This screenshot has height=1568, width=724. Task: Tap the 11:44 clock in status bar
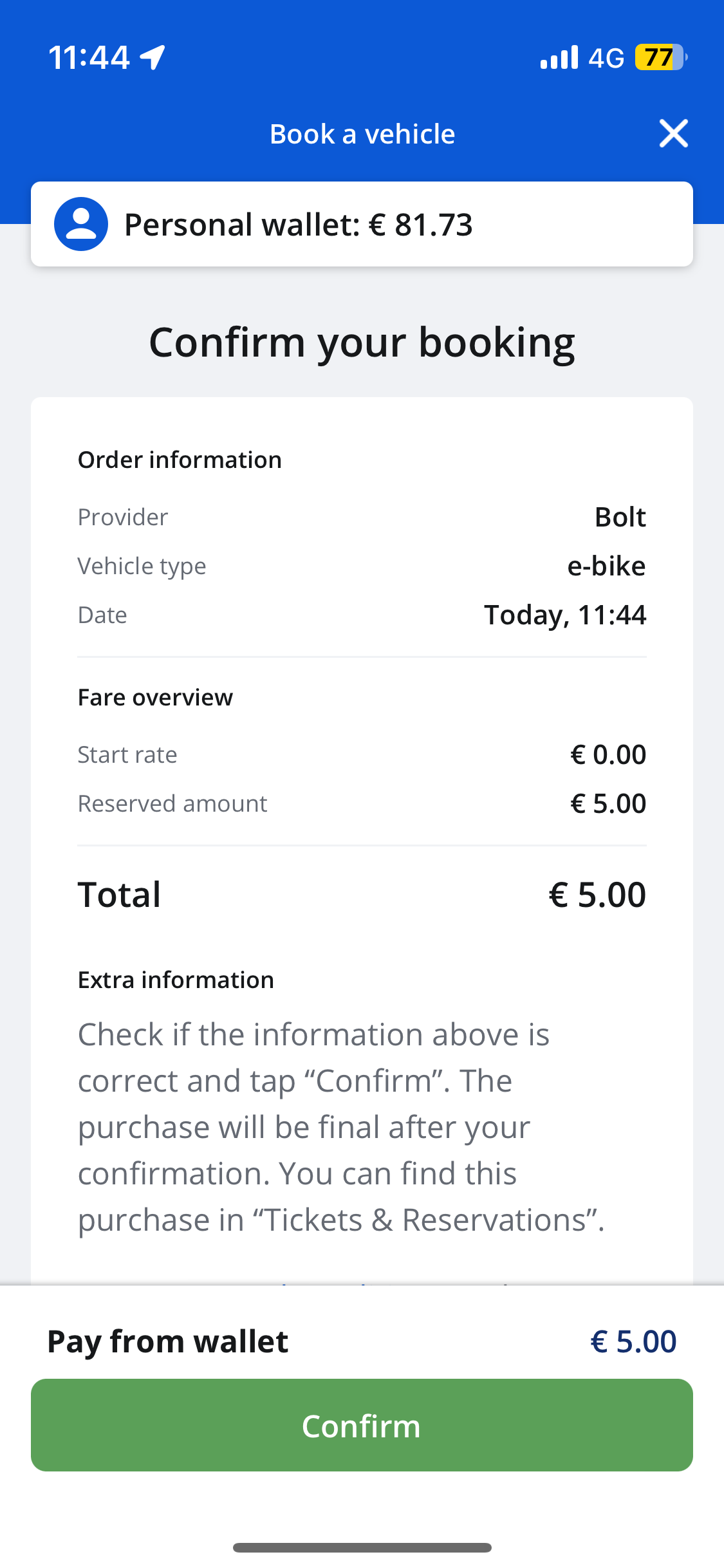89,57
